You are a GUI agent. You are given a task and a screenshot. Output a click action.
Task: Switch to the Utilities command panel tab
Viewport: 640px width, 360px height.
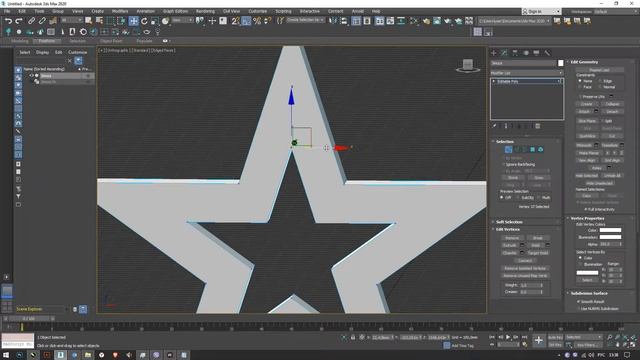547,53
